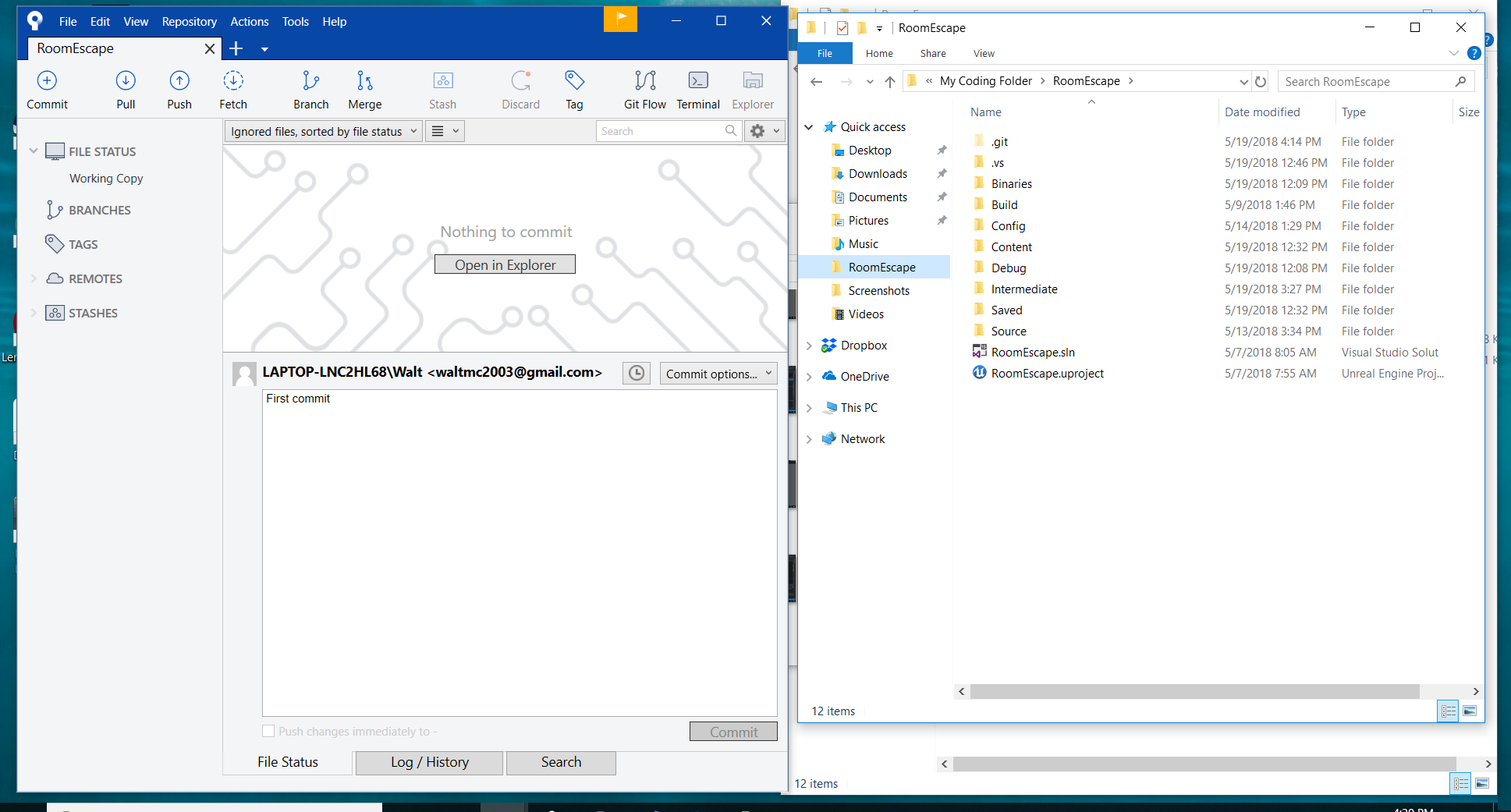
Task: Click the Commit button below message box
Action: point(733,732)
